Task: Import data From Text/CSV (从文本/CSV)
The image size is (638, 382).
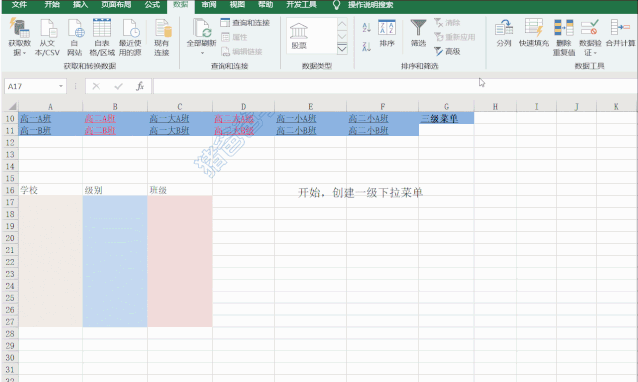Action: (47, 37)
